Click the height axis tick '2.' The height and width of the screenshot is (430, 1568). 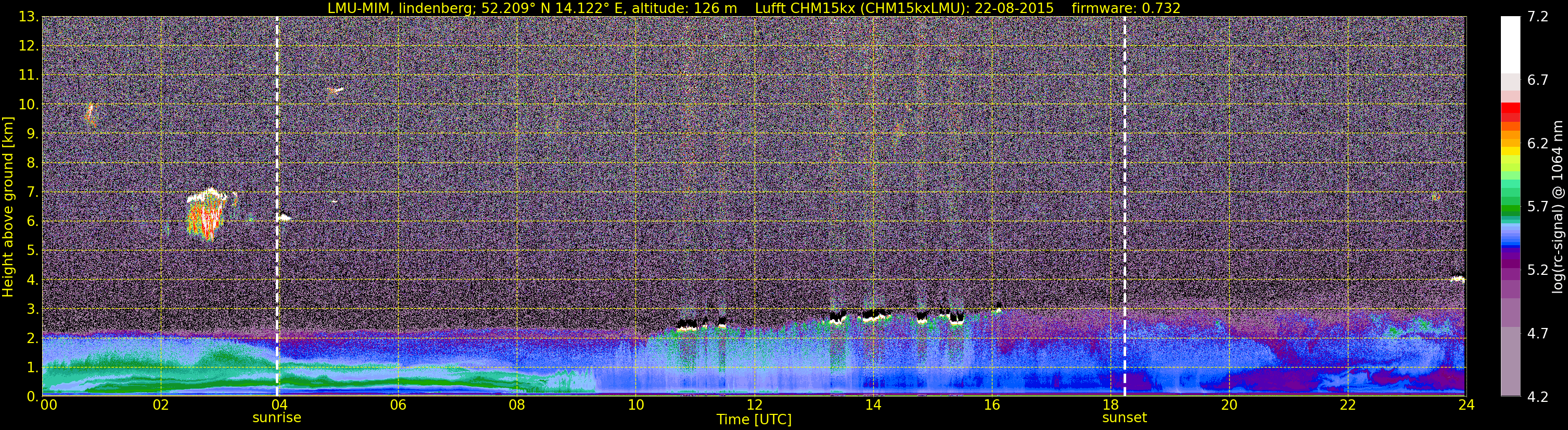click(33, 338)
